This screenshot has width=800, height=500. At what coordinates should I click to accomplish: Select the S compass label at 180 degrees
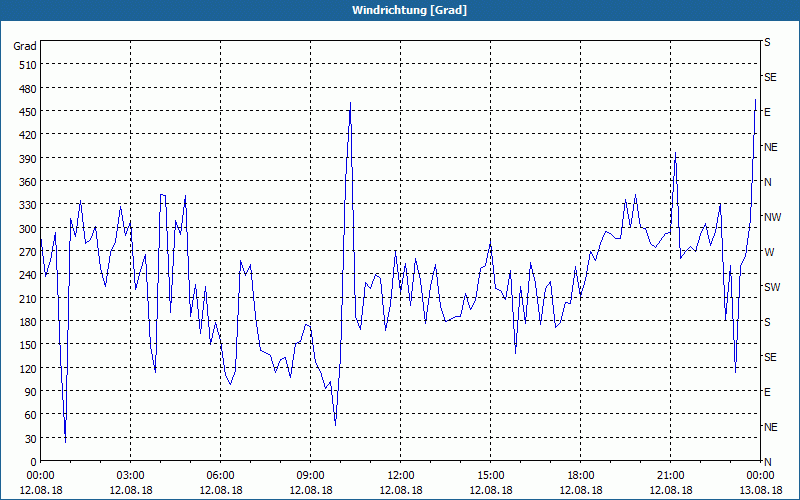click(767, 322)
